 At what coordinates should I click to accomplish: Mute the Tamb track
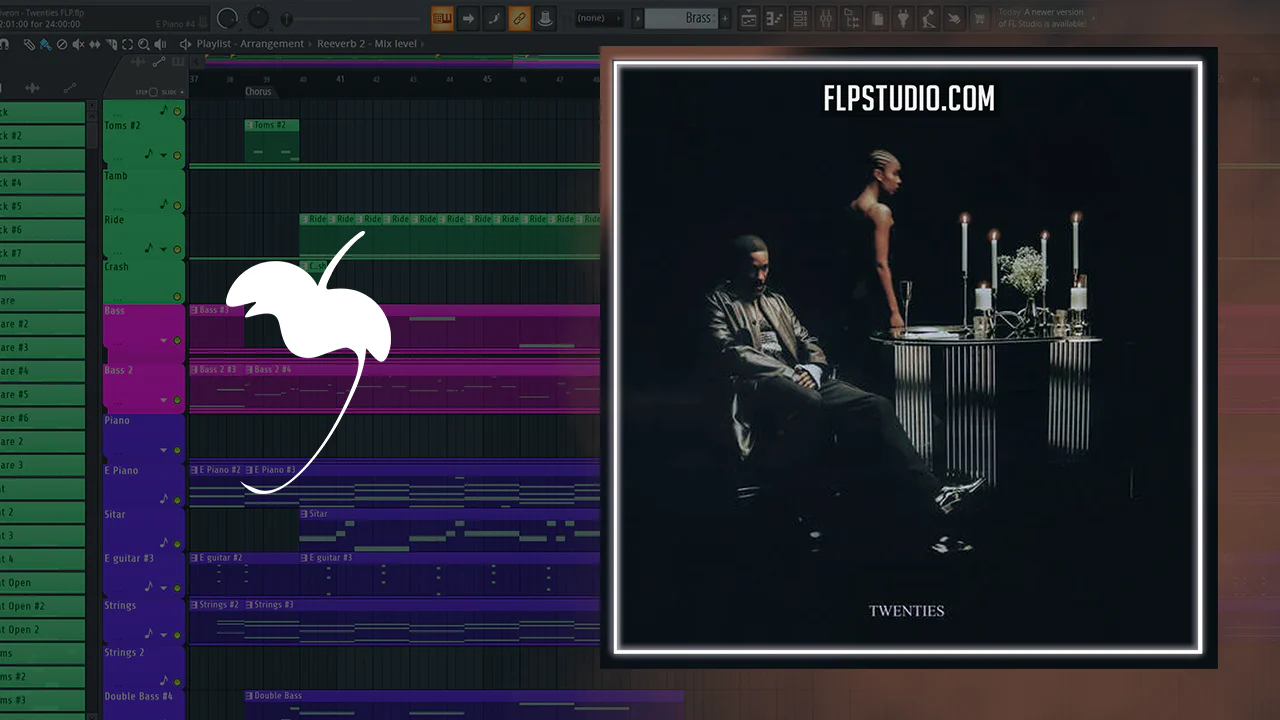[x=178, y=205]
